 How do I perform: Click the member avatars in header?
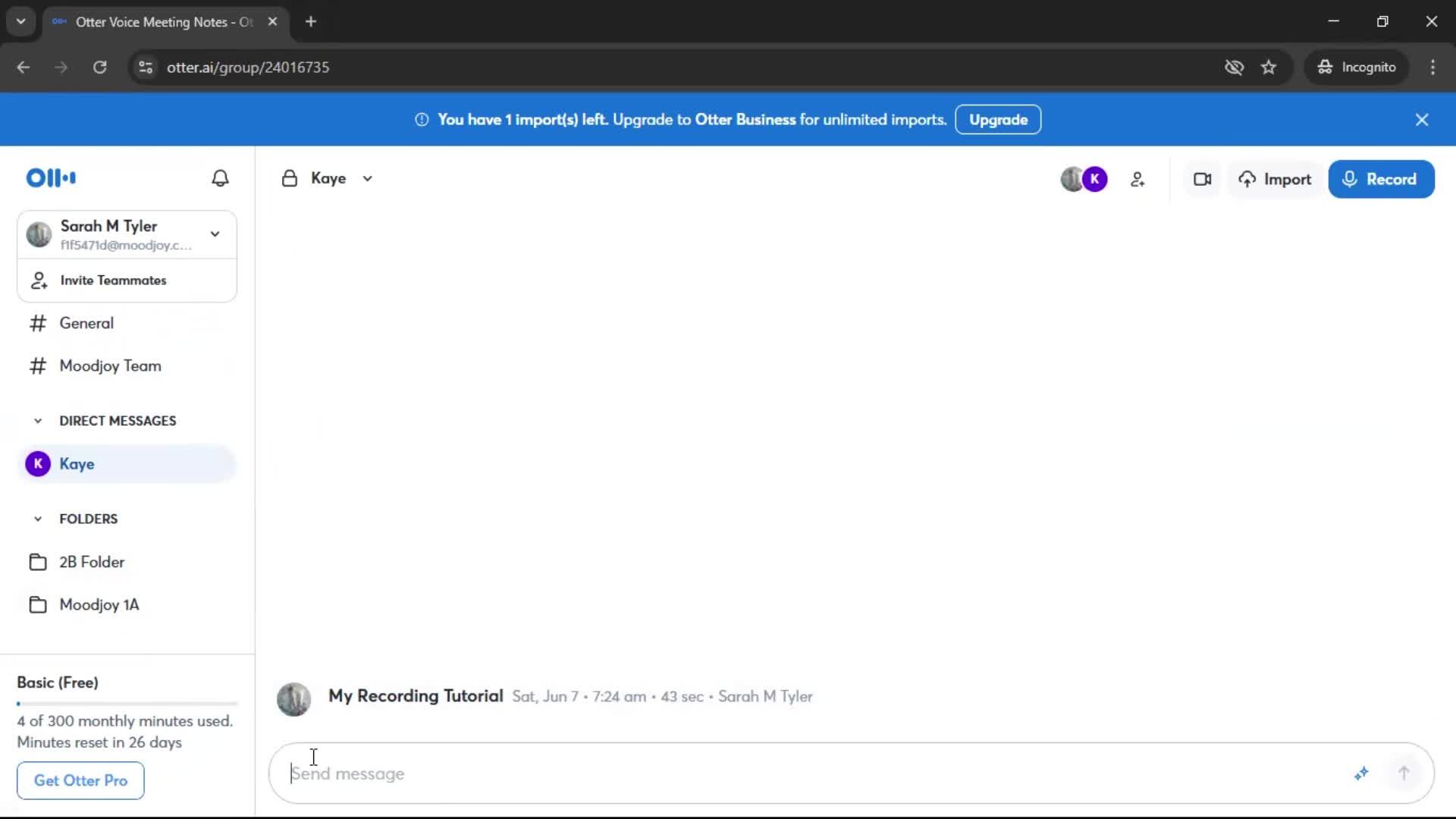[1084, 180]
